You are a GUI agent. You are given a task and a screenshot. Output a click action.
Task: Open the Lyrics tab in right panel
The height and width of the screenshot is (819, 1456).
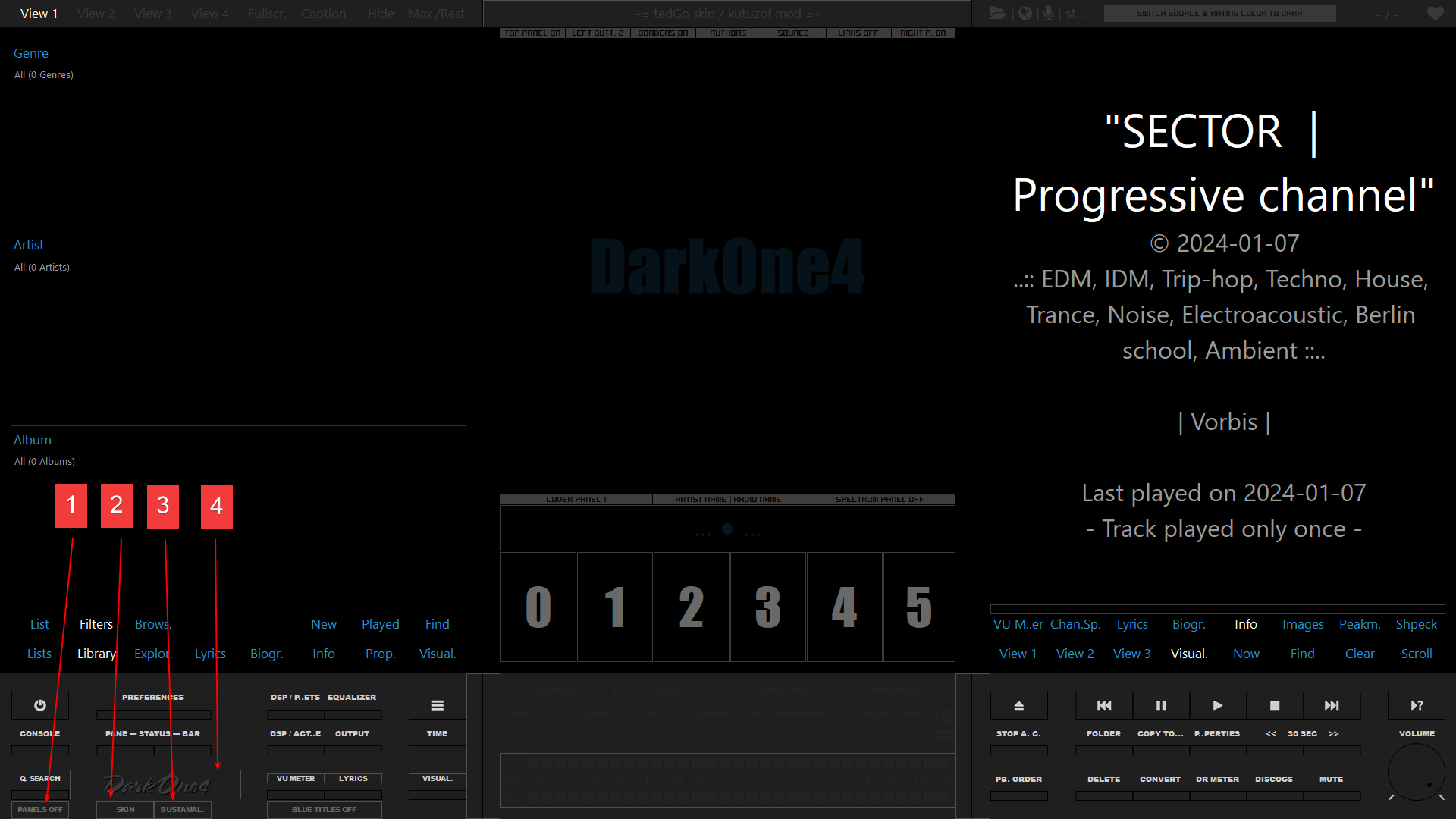(1132, 624)
